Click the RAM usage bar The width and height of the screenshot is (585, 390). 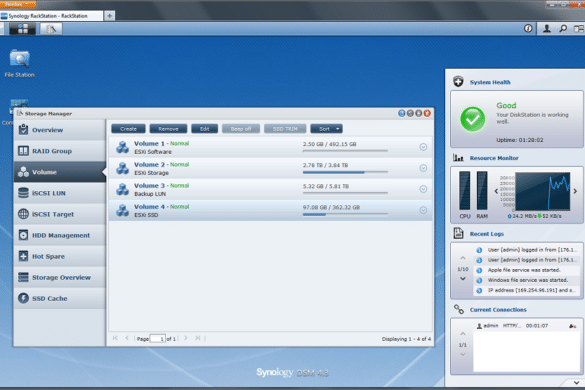click(x=482, y=190)
